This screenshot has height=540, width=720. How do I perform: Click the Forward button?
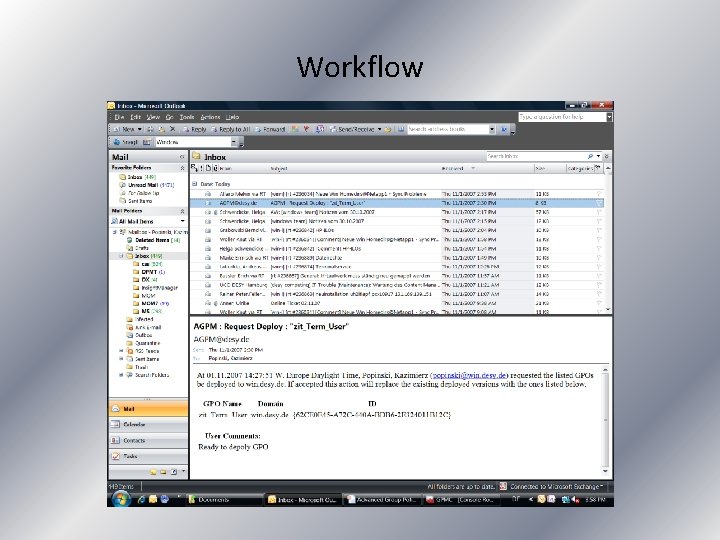270,129
